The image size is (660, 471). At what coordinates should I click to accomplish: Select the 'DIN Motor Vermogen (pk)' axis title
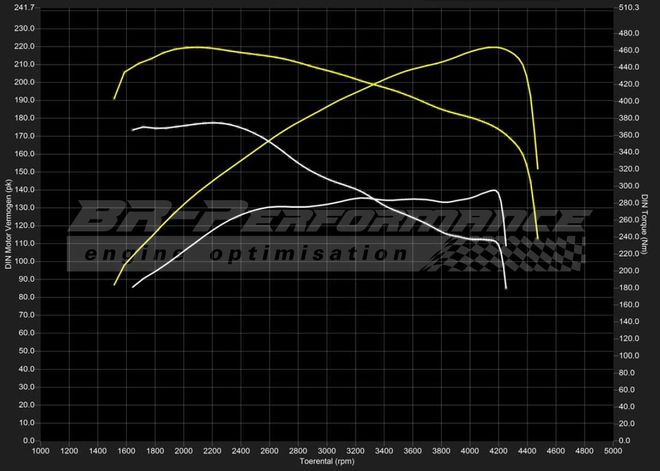coord(9,223)
